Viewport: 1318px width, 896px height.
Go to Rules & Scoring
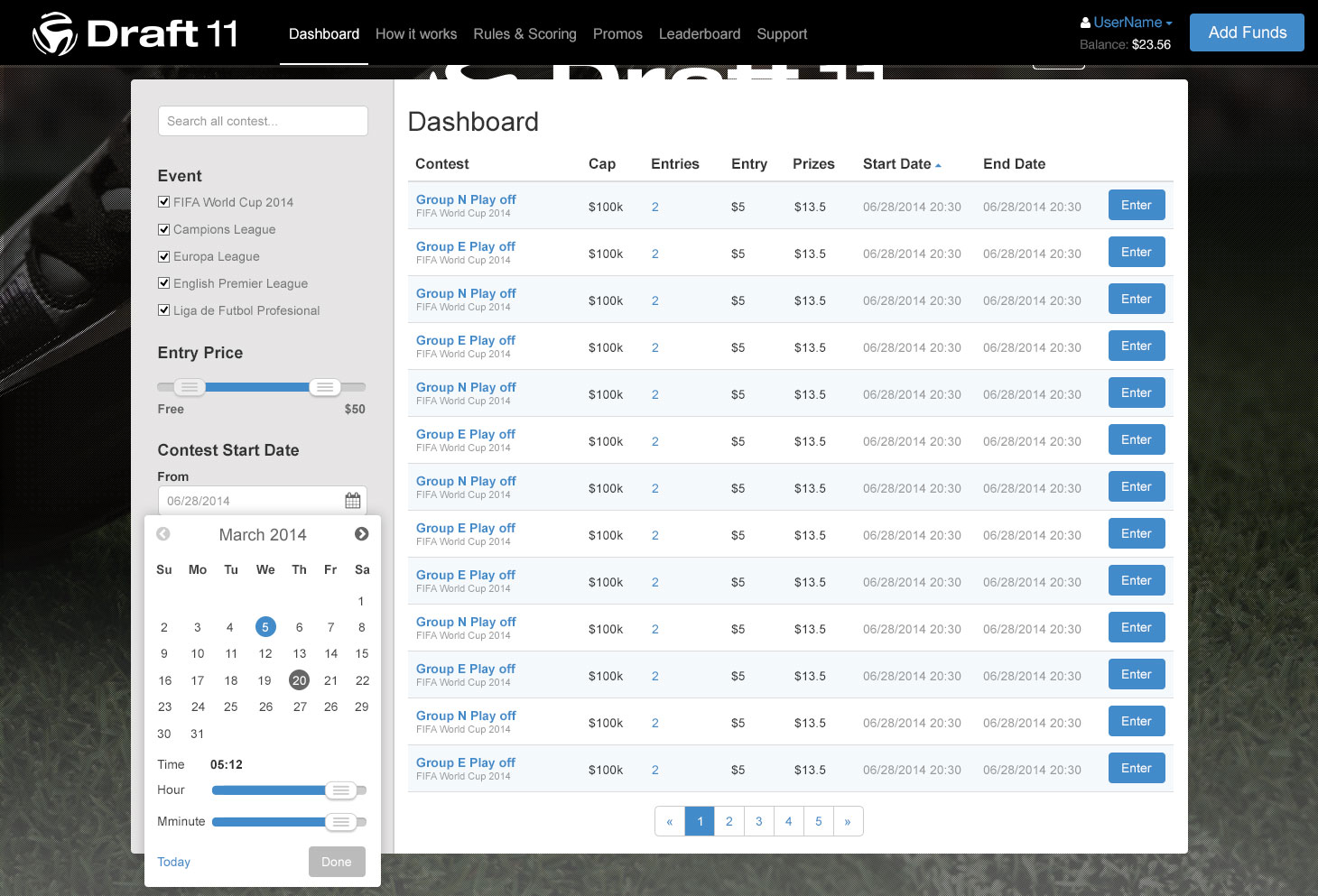point(524,34)
